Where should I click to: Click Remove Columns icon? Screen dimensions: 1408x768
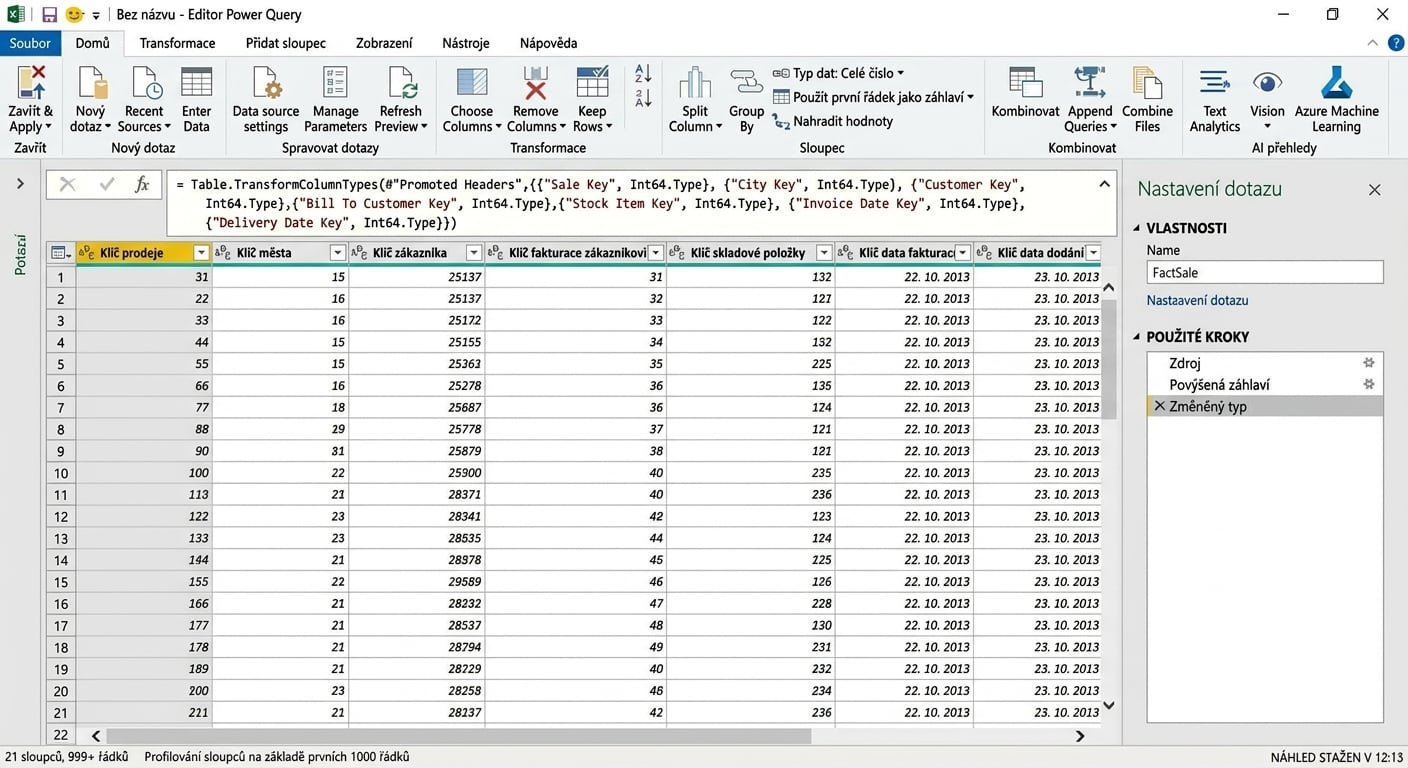tap(535, 84)
